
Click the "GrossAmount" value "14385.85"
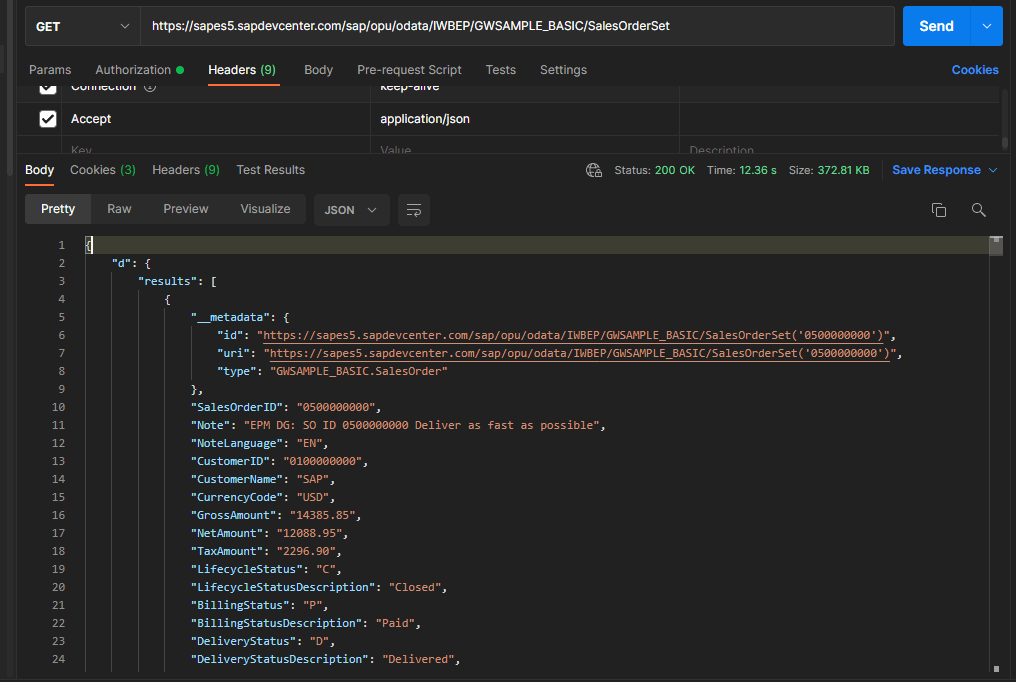322,516
